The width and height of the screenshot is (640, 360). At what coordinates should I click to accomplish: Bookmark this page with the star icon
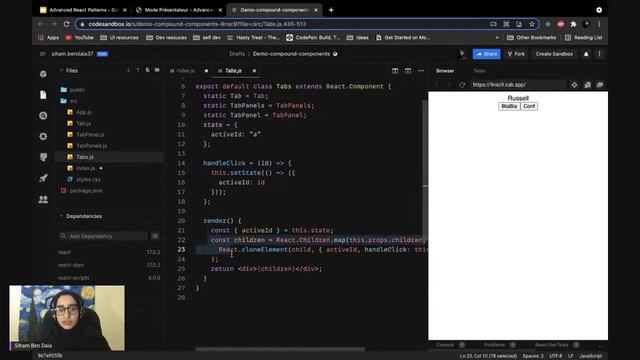(x=532, y=24)
